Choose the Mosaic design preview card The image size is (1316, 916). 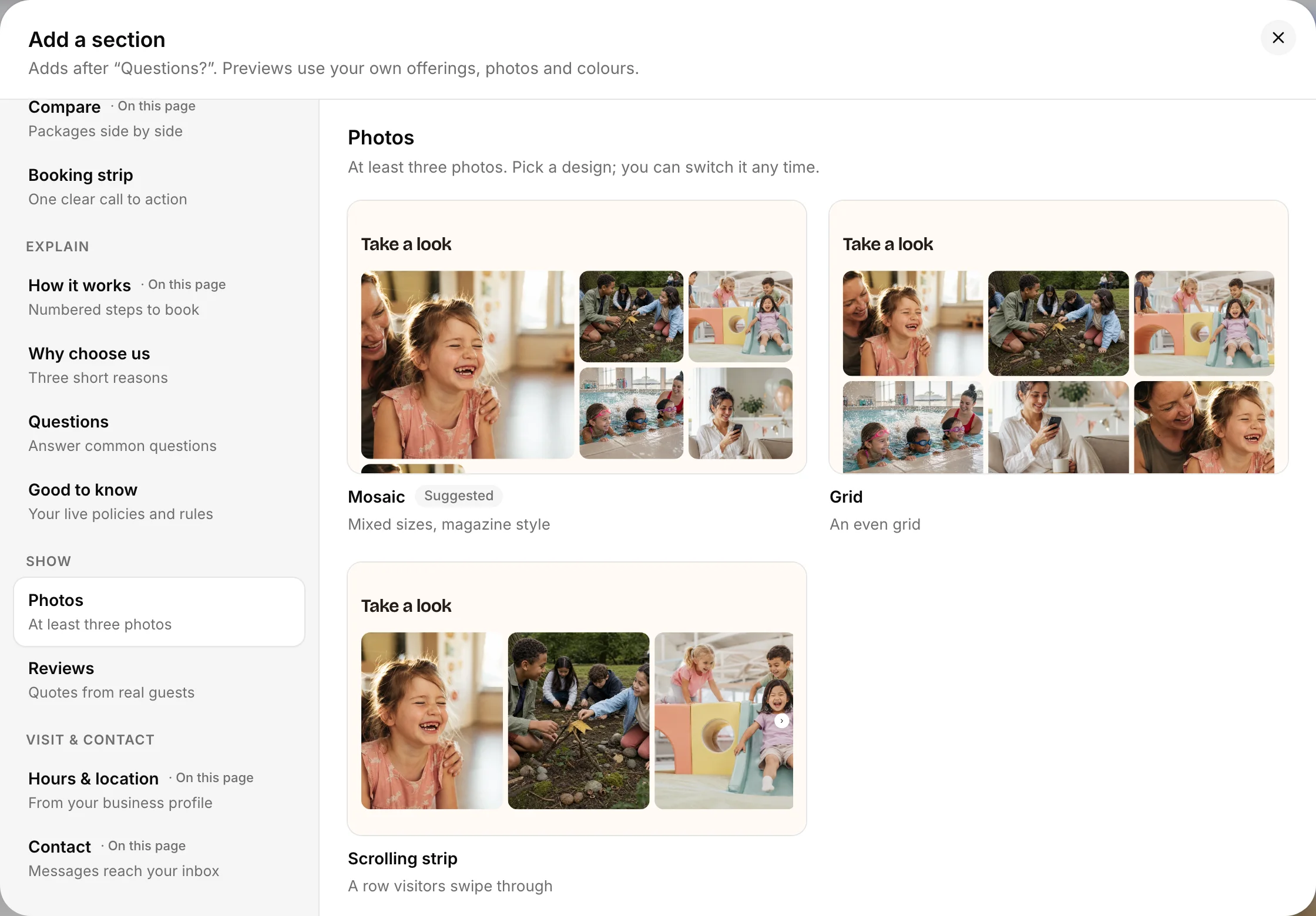pyautogui.click(x=577, y=337)
